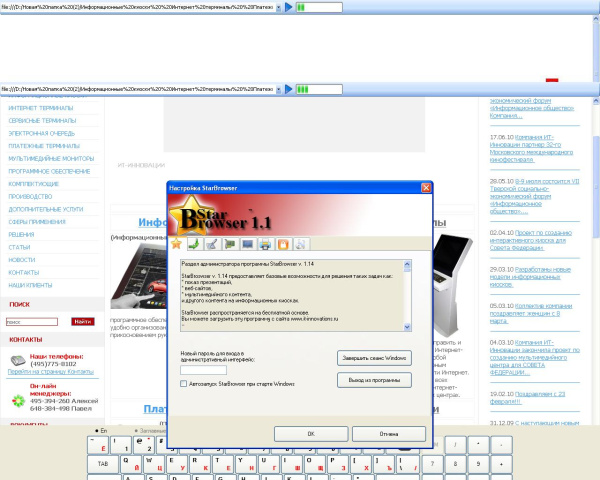Expand the lower address bar dropdown
Screen dimensions: 600x480
(x=279, y=89)
